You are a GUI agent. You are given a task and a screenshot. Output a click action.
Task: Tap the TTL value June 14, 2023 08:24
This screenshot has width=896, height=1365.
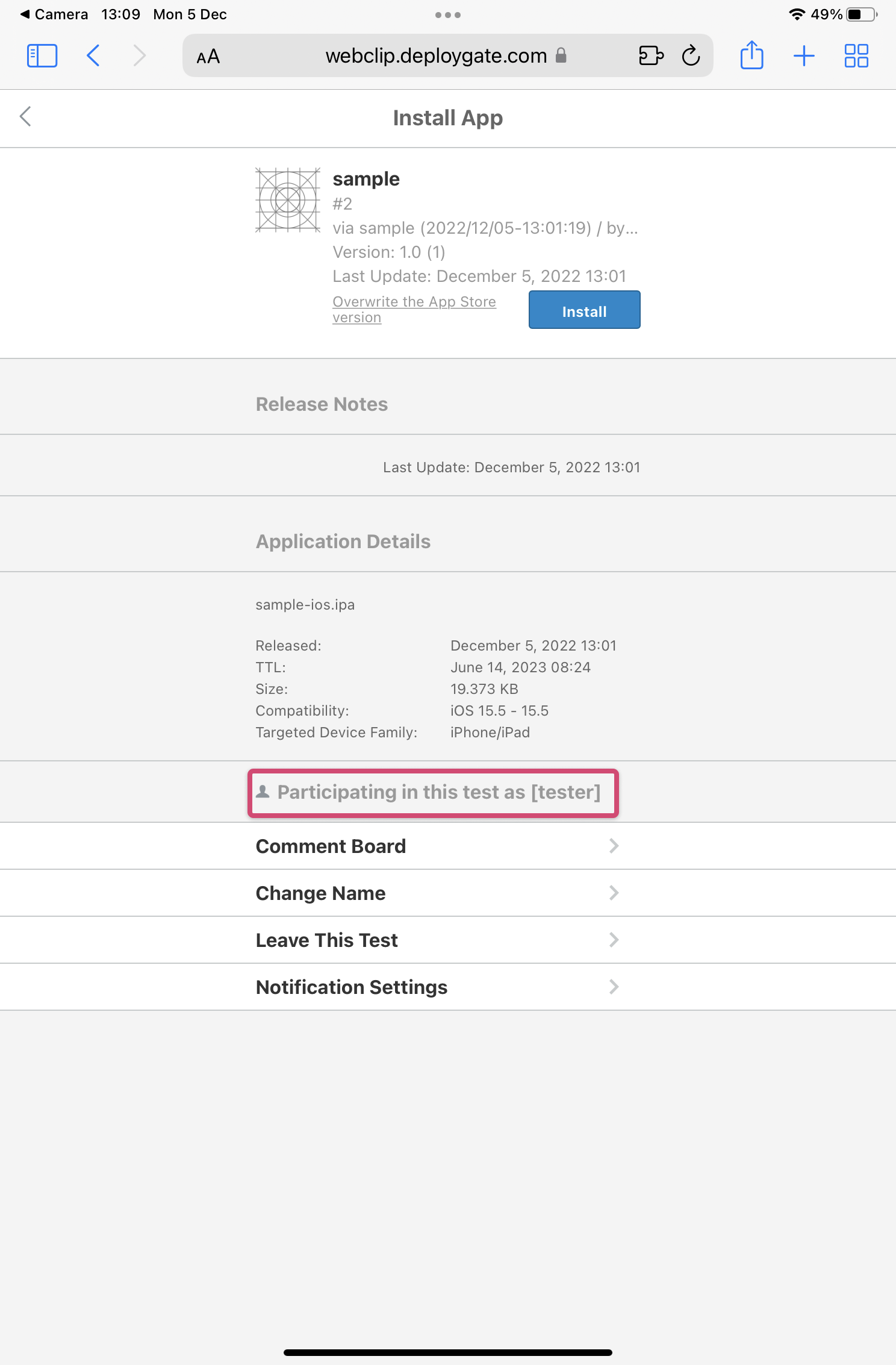click(520, 667)
